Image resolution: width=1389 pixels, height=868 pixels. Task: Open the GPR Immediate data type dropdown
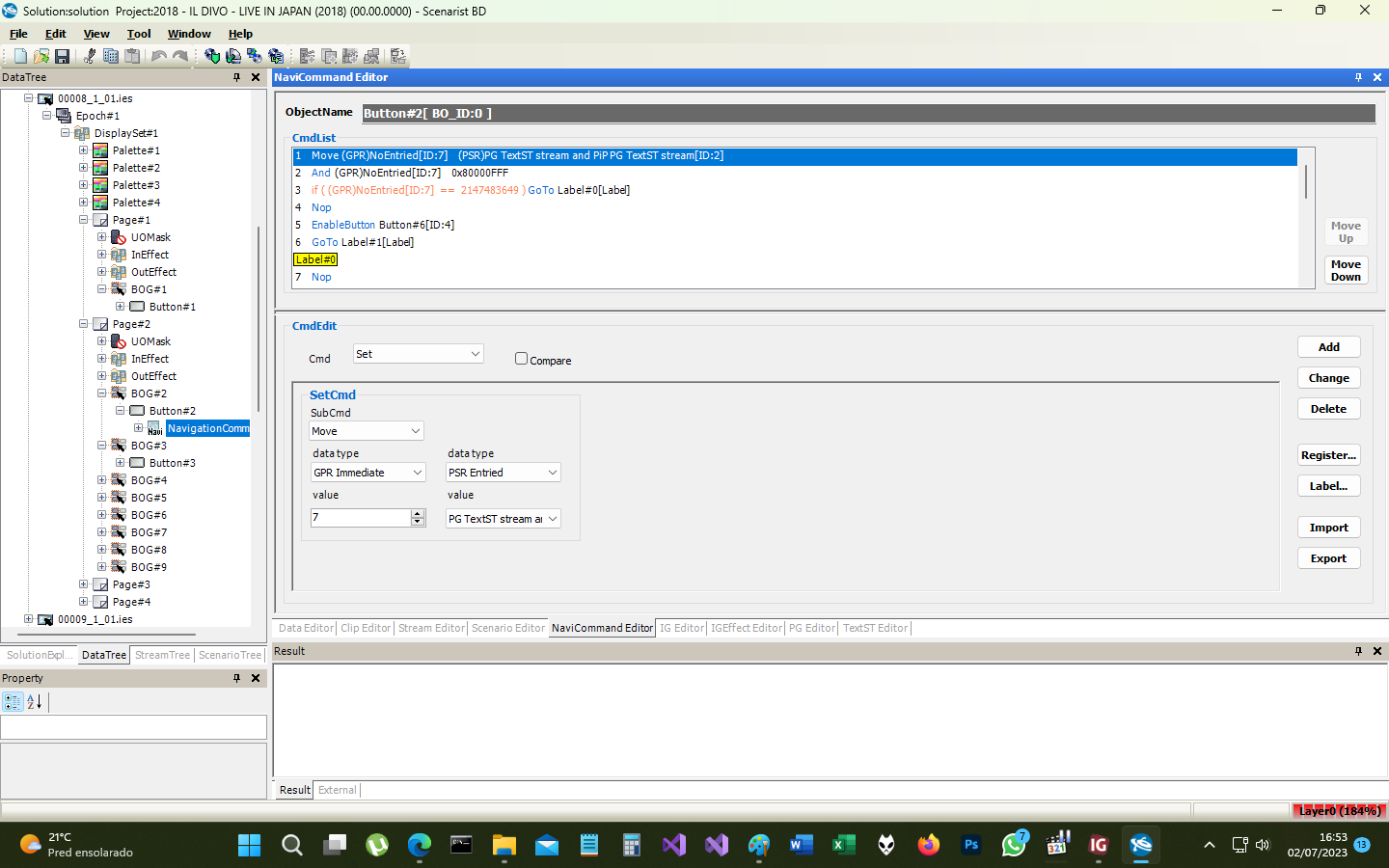coord(368,473)
